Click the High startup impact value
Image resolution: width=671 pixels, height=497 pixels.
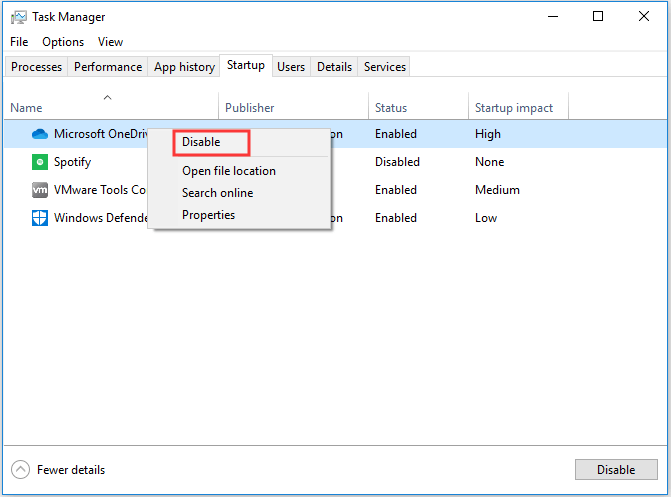488,134
